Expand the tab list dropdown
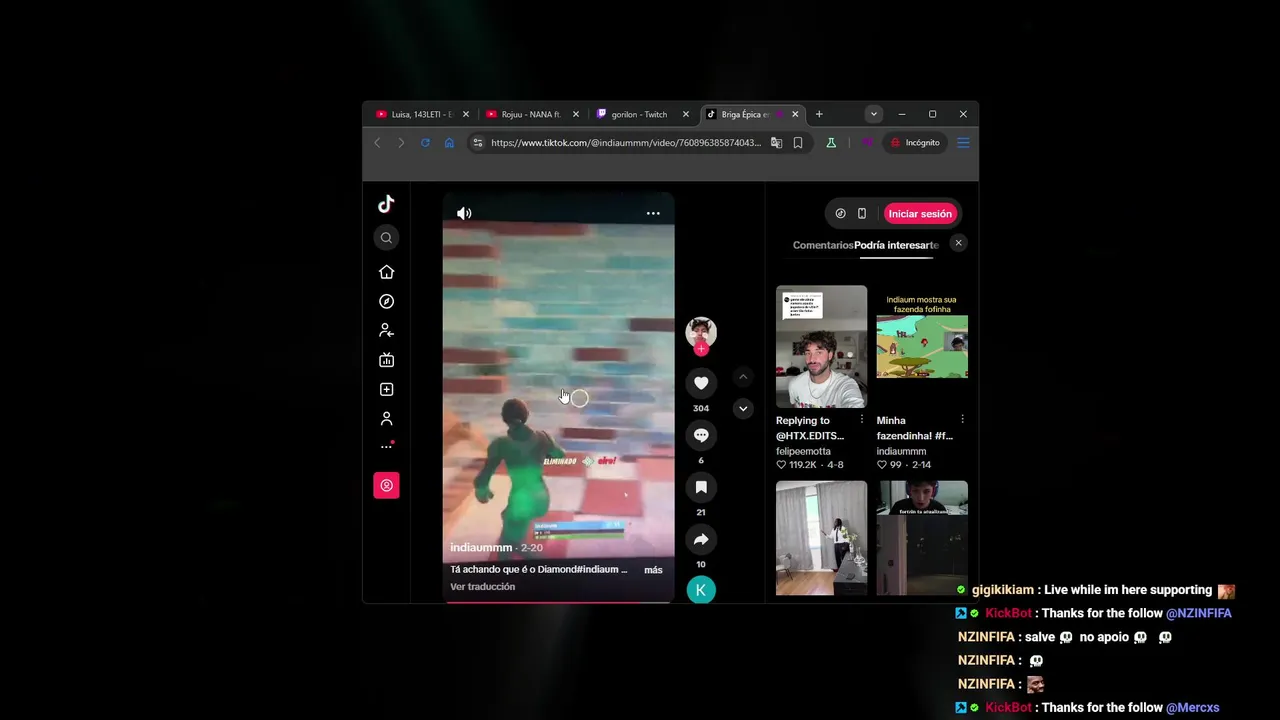1280x720 pixels. click(x=873, y=114)
